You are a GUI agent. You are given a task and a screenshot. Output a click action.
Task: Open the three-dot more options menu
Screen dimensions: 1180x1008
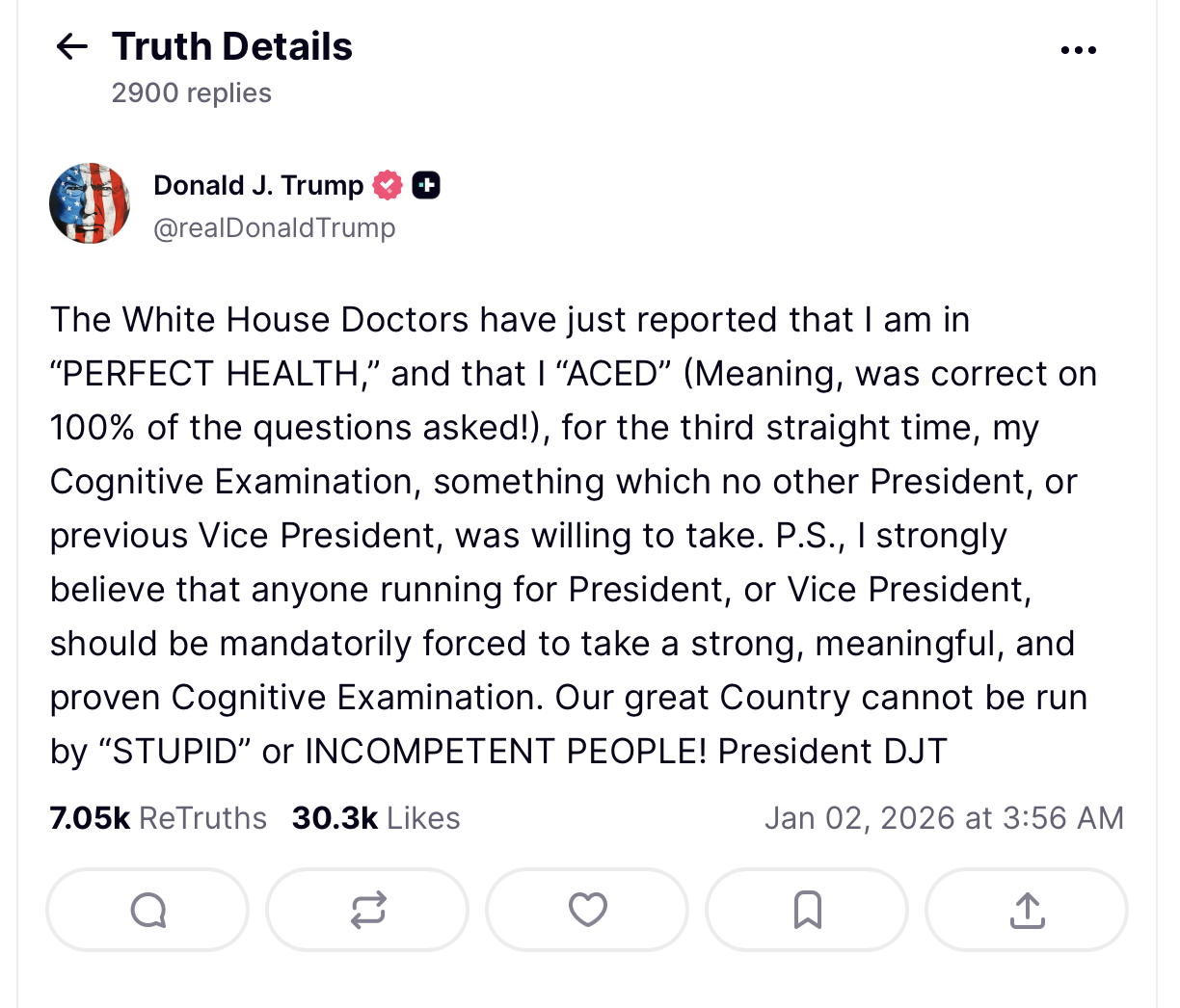coord(1078,50)
